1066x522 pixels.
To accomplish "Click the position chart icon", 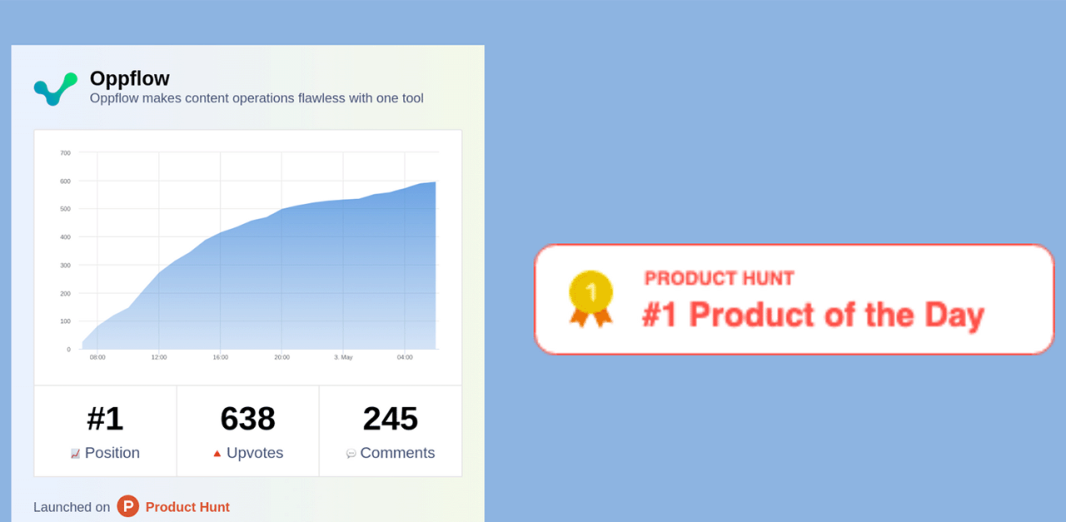I will [75, 453].
